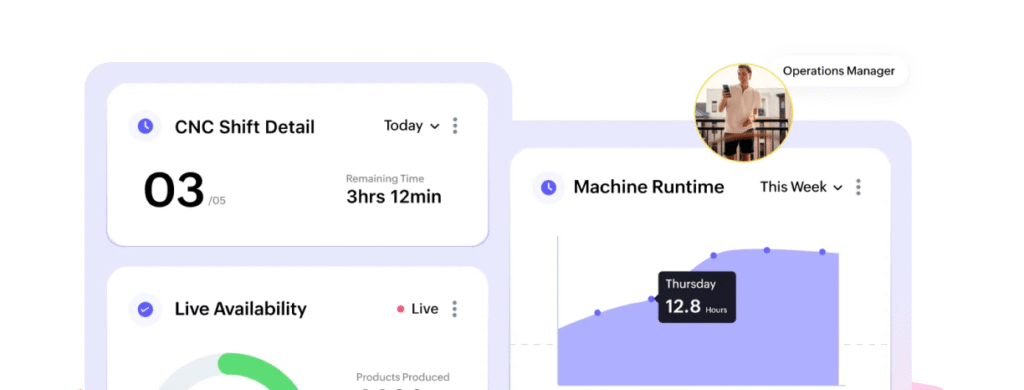This screenshot has width=1024, height=390.
Task: Click the Machine Runtime clock icon
Action: point(549,187)
